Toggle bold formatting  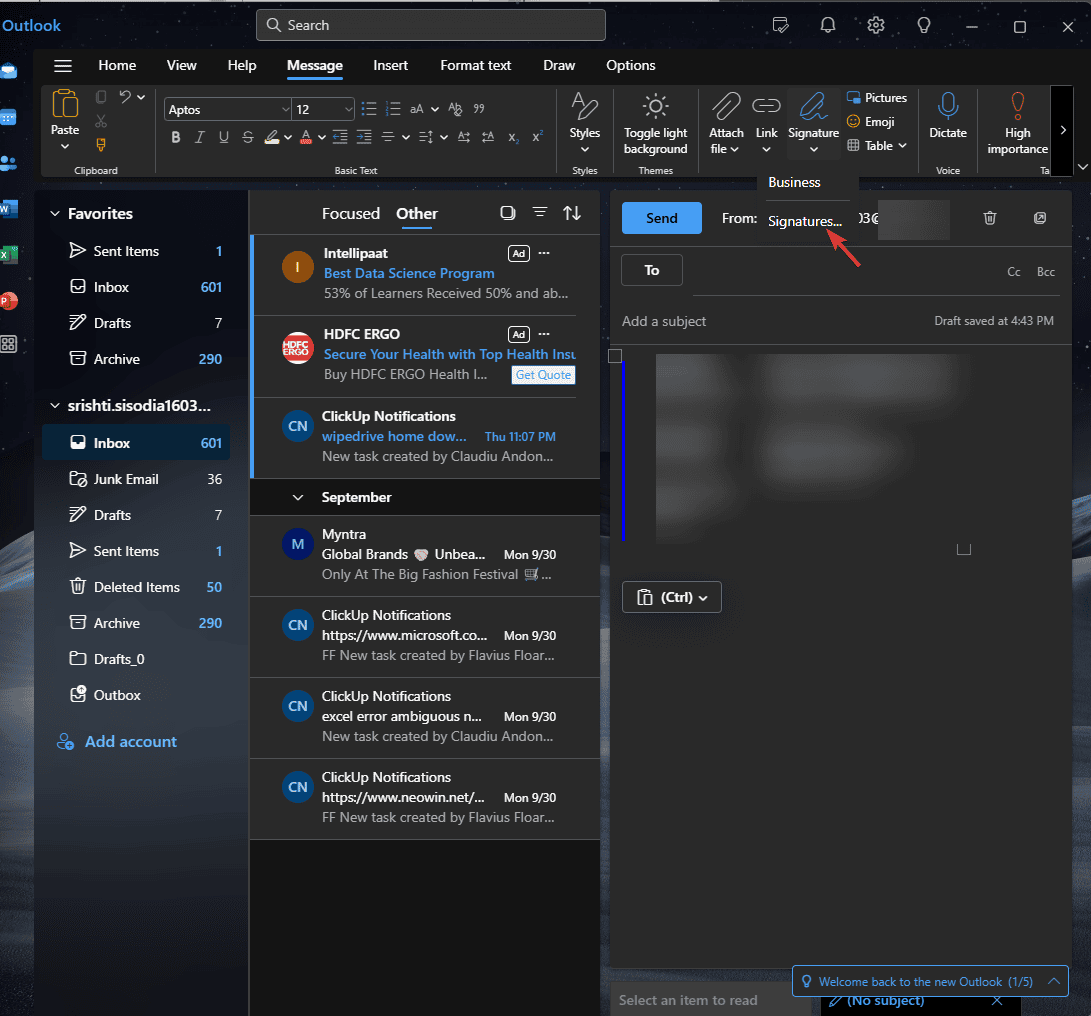[175, 137]
